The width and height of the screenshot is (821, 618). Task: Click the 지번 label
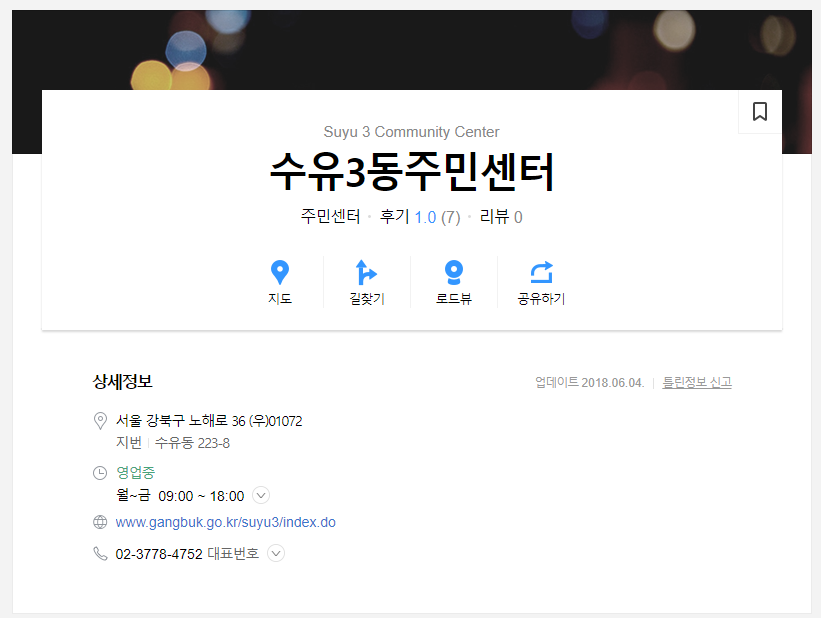tap(129, 443)
